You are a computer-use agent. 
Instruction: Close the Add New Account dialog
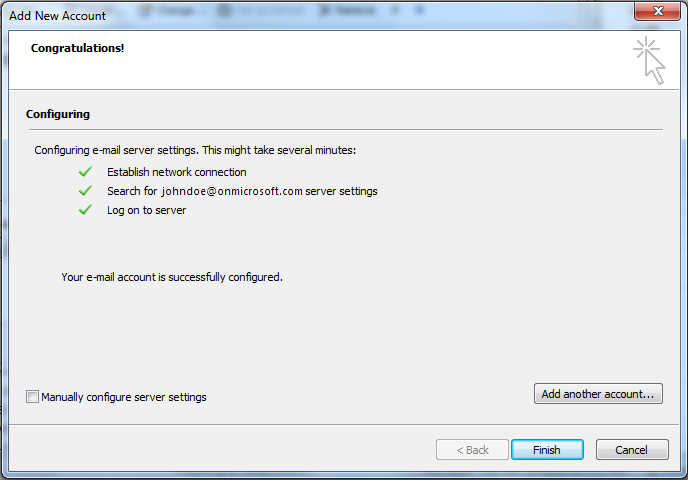click(657, 12)
